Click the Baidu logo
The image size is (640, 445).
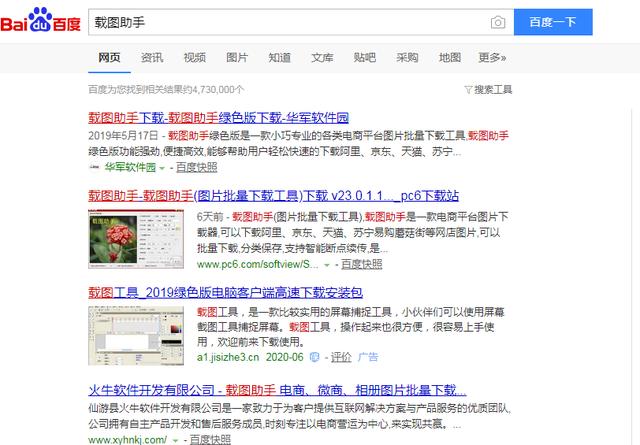[x=40, y=20]
